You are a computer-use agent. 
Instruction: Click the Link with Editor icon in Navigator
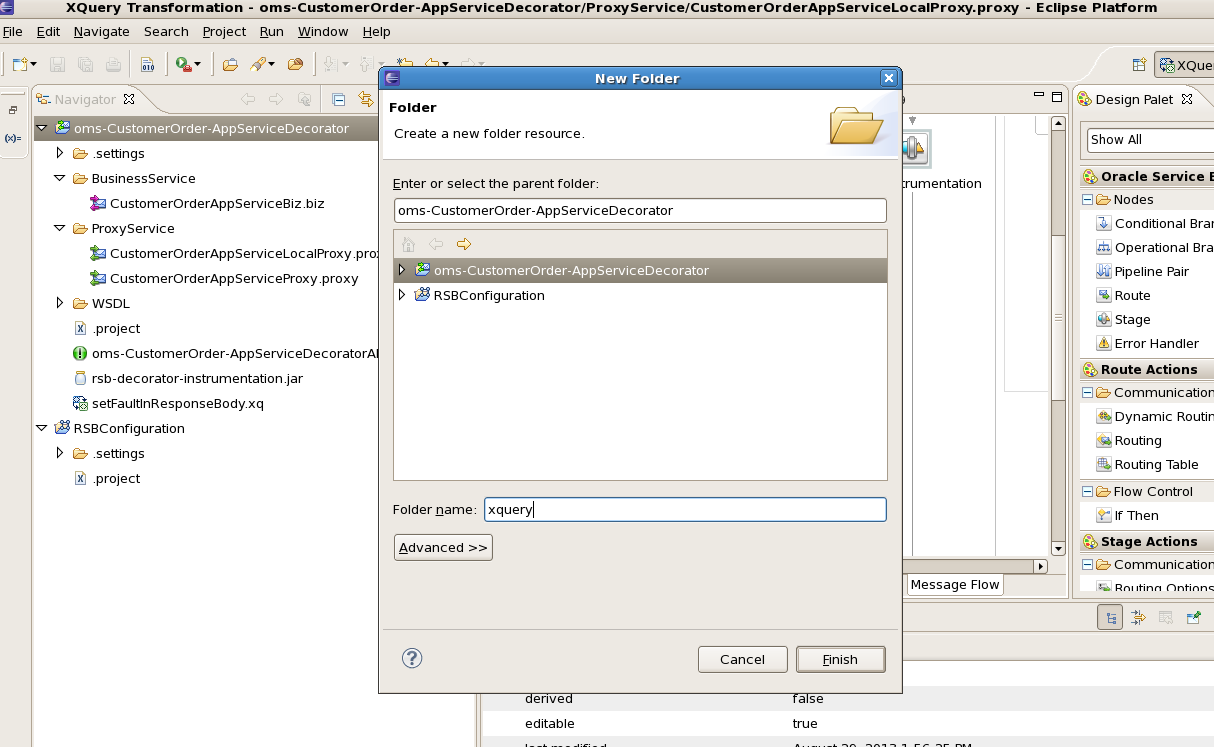point(366,99)
